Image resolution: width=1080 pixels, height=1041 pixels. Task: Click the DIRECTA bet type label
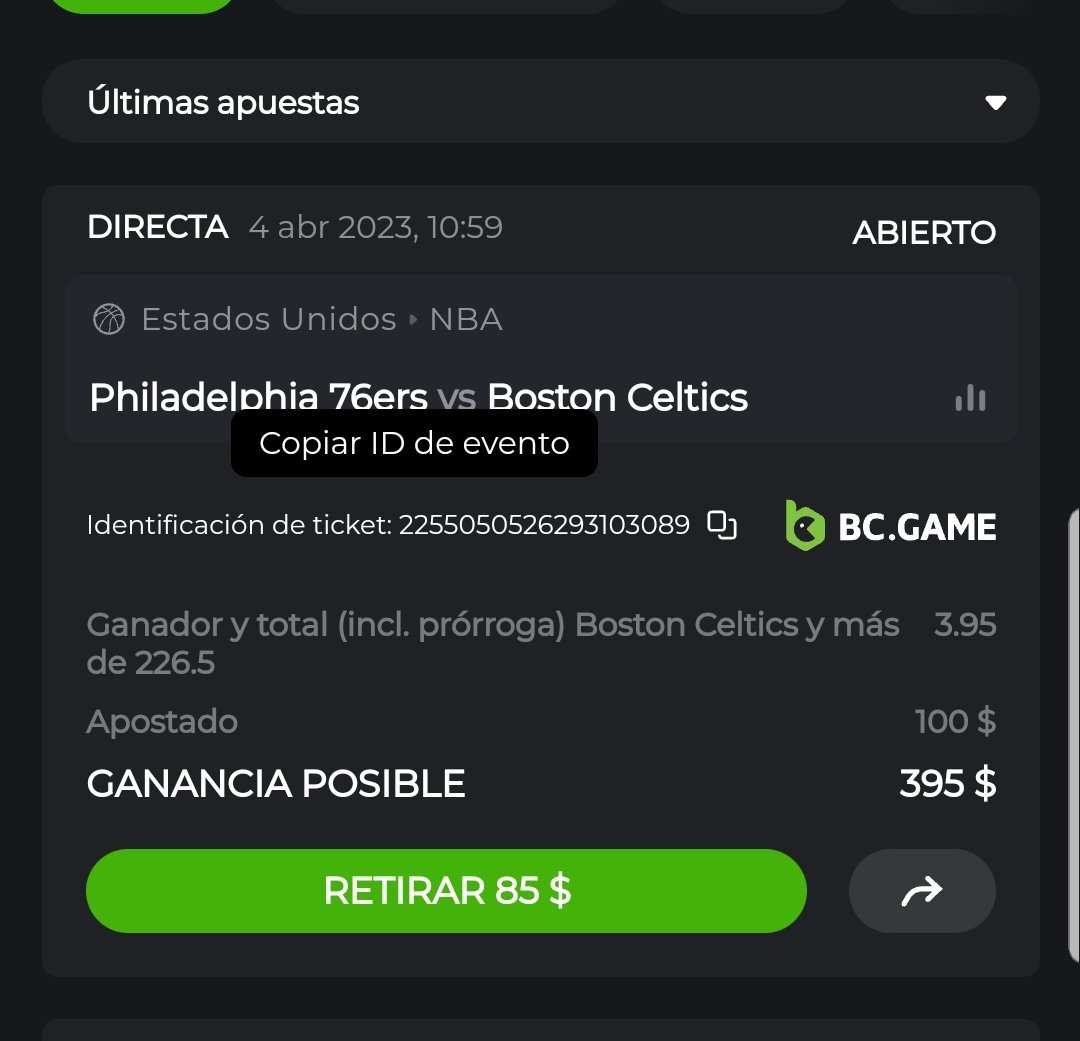click(158, 227)
